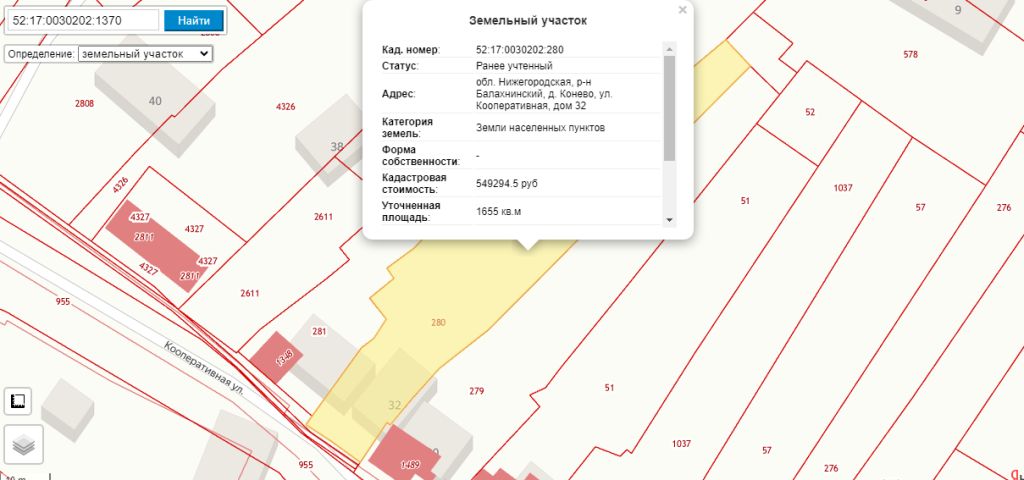Select parcel 2808 on the map
This screenshot has height=480, width=1024.
[85, 103]
